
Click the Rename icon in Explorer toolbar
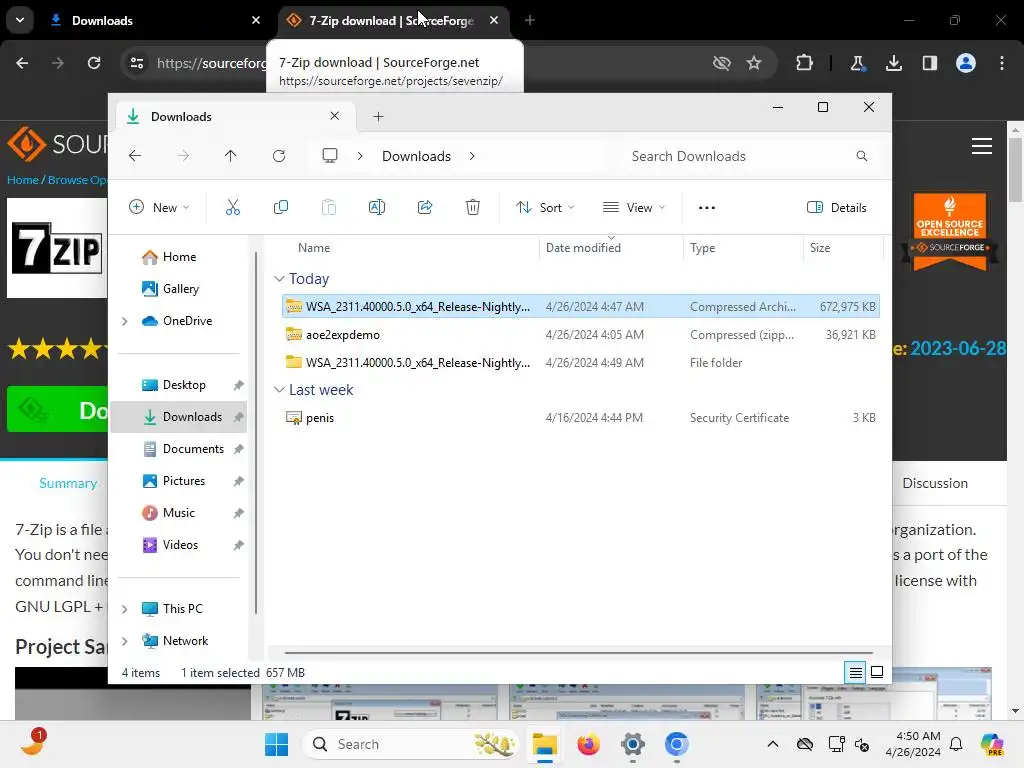[377, 208]
